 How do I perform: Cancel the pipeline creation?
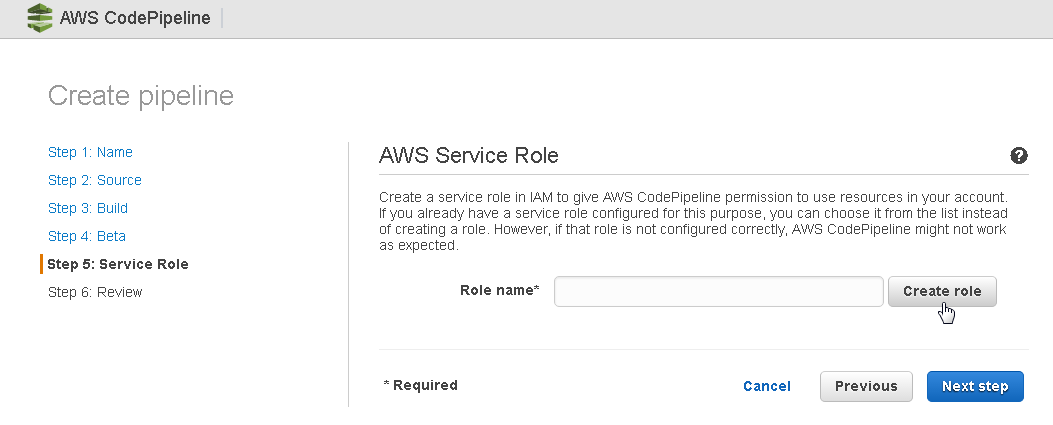point(766,386)
